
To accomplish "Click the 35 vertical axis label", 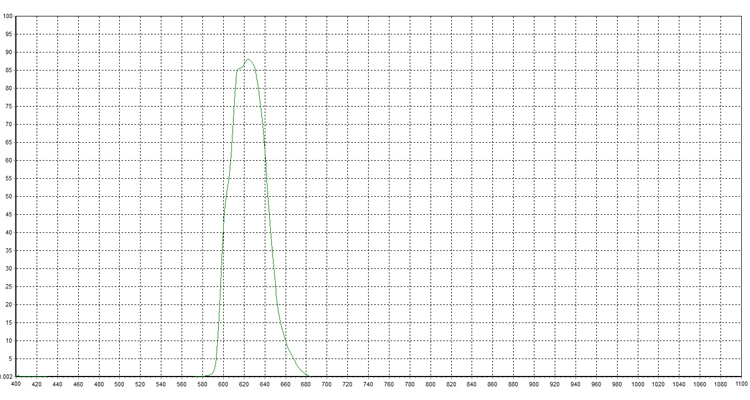I will [9, 251].
